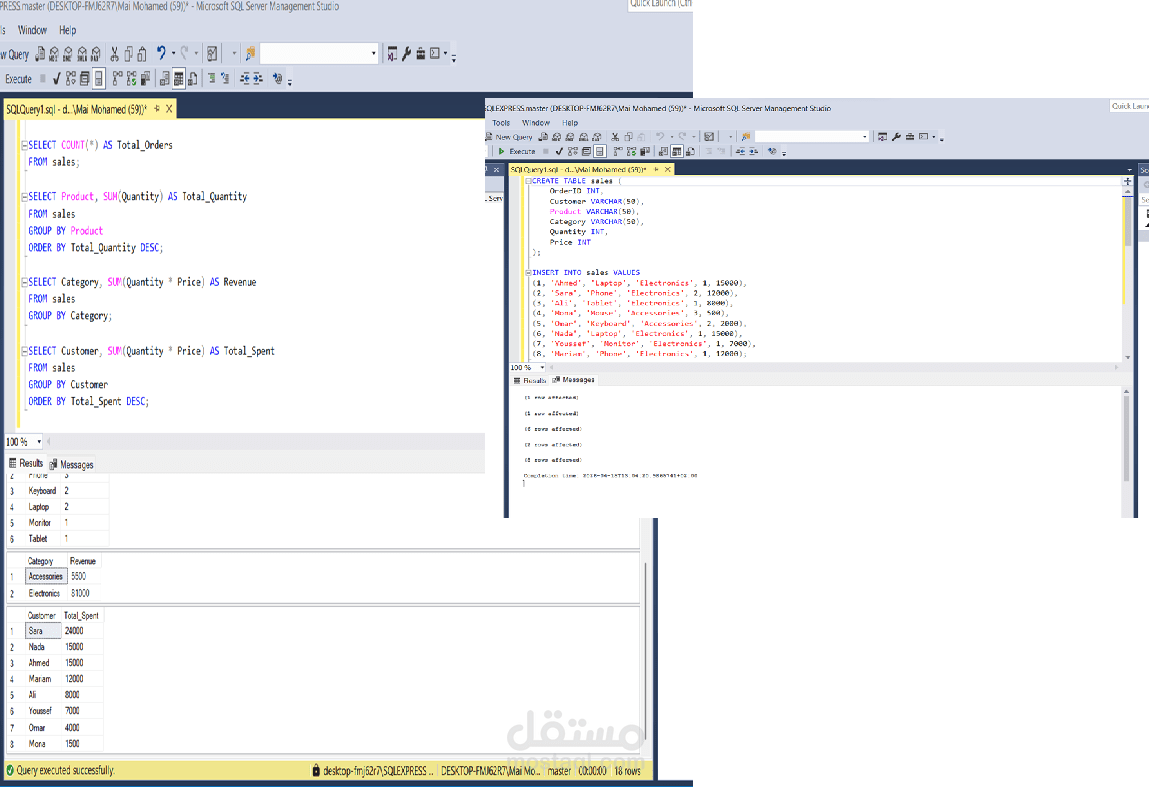This screenshot has height=790, width=1152.
Task: Click the DAX query icon in left toolbar
Action: (96, 54)
